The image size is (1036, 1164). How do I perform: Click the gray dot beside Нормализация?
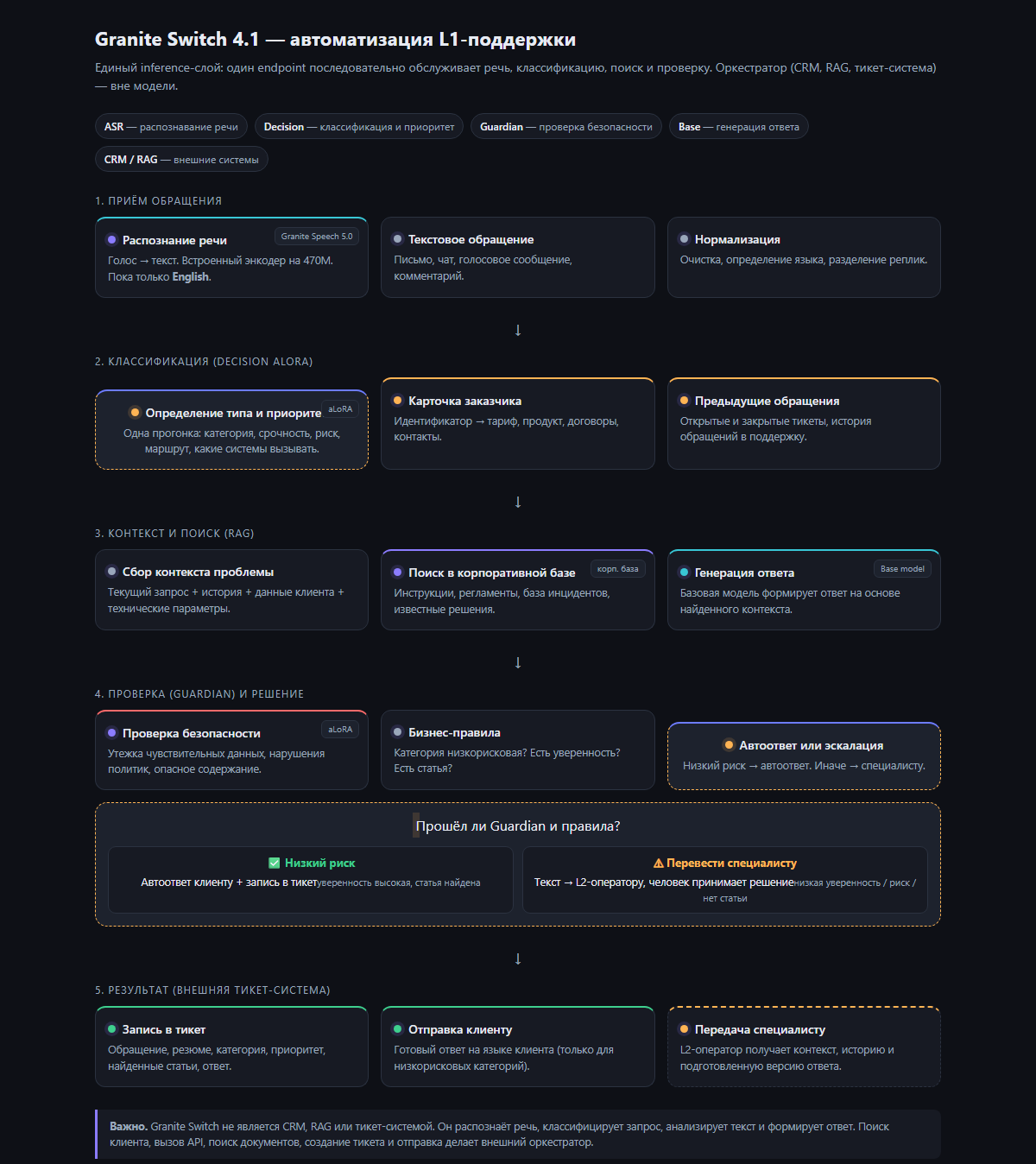coord(684,239)
